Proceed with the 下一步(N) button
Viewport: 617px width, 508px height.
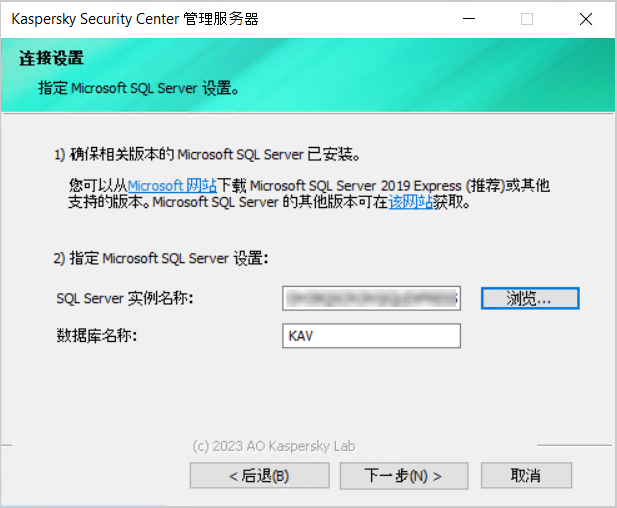tap(403, 475)
